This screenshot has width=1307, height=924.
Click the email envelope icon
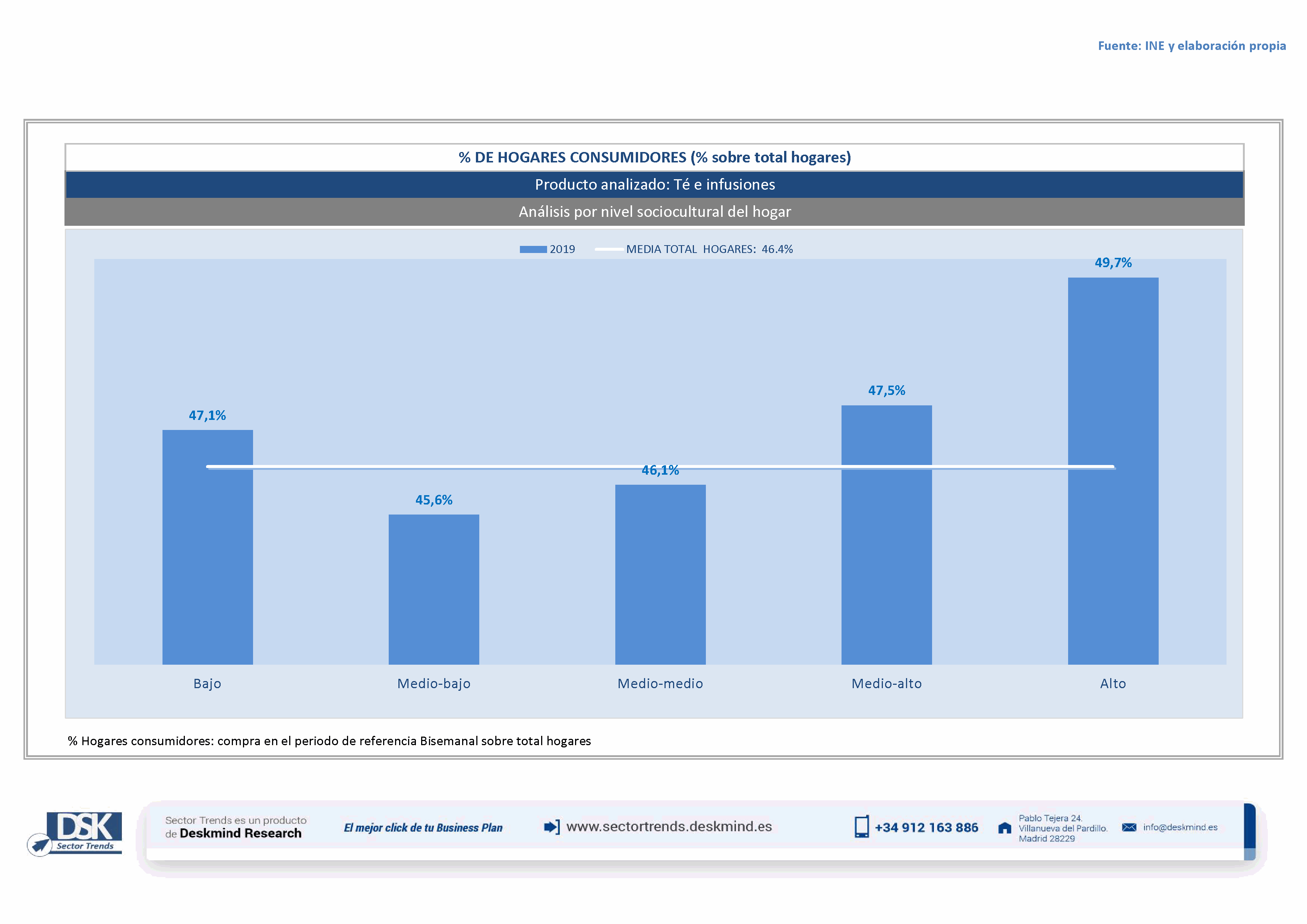pyautogui.click(x=1129, y=827)
